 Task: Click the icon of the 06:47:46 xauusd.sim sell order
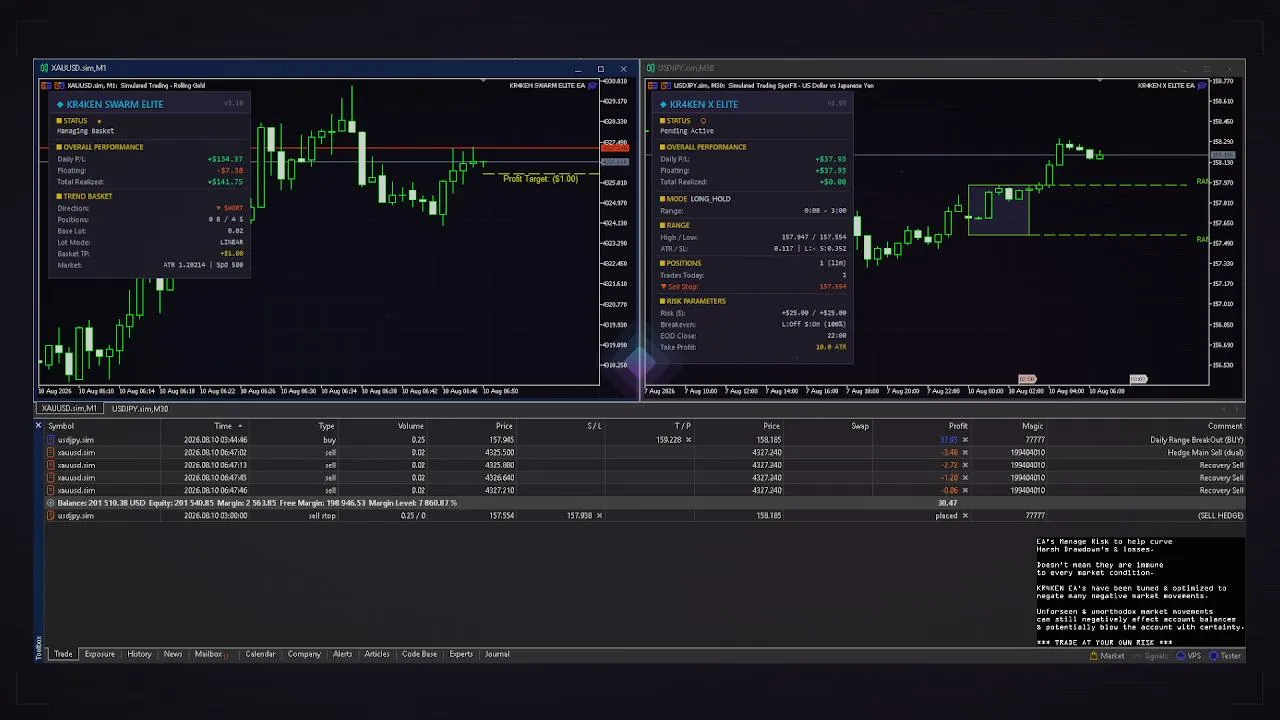point(51,490)
